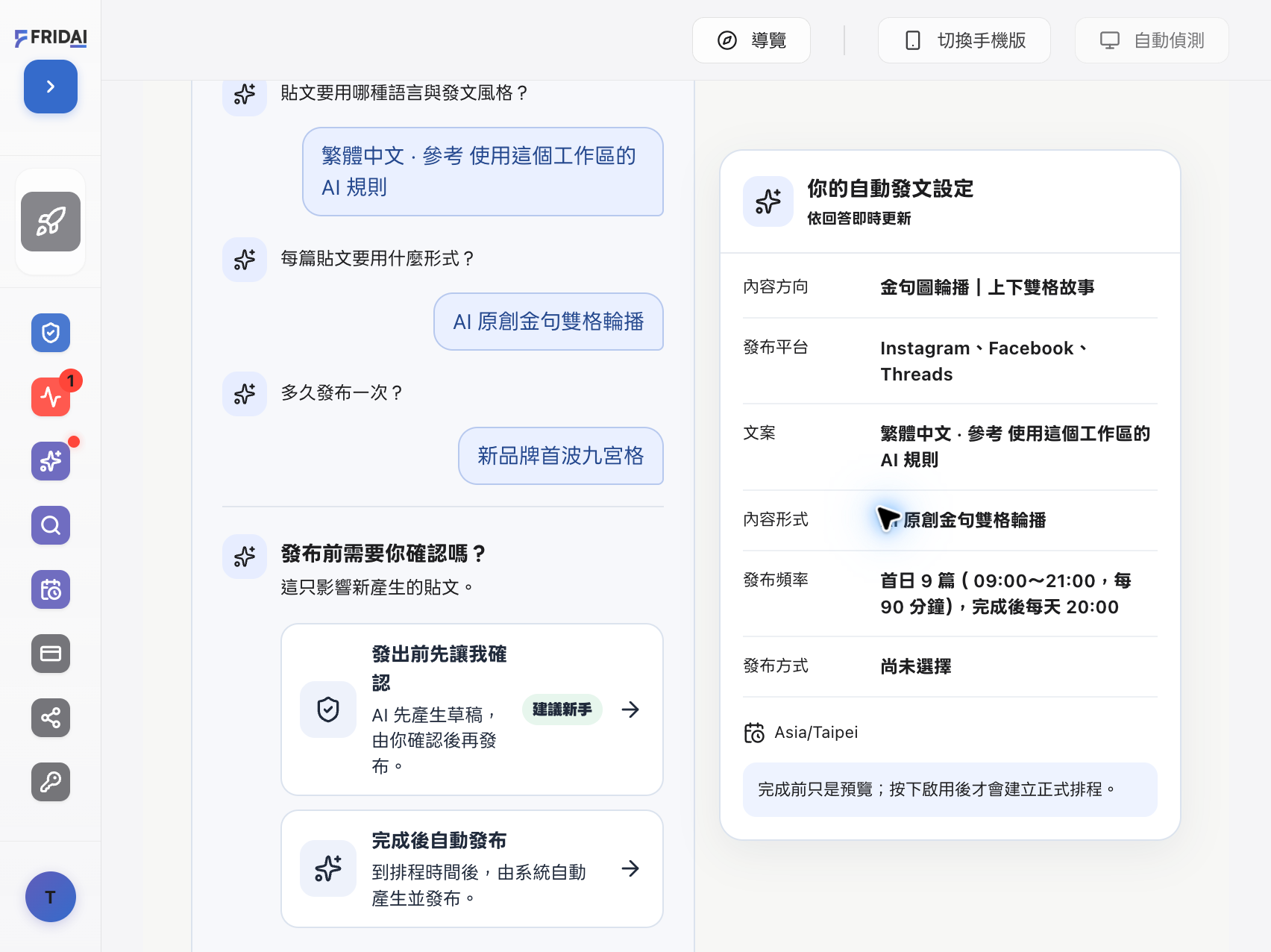1271x952 pixels.
Task: Click 金句圖輪播｜上下雙格故事 value
Action: [988, 287]
